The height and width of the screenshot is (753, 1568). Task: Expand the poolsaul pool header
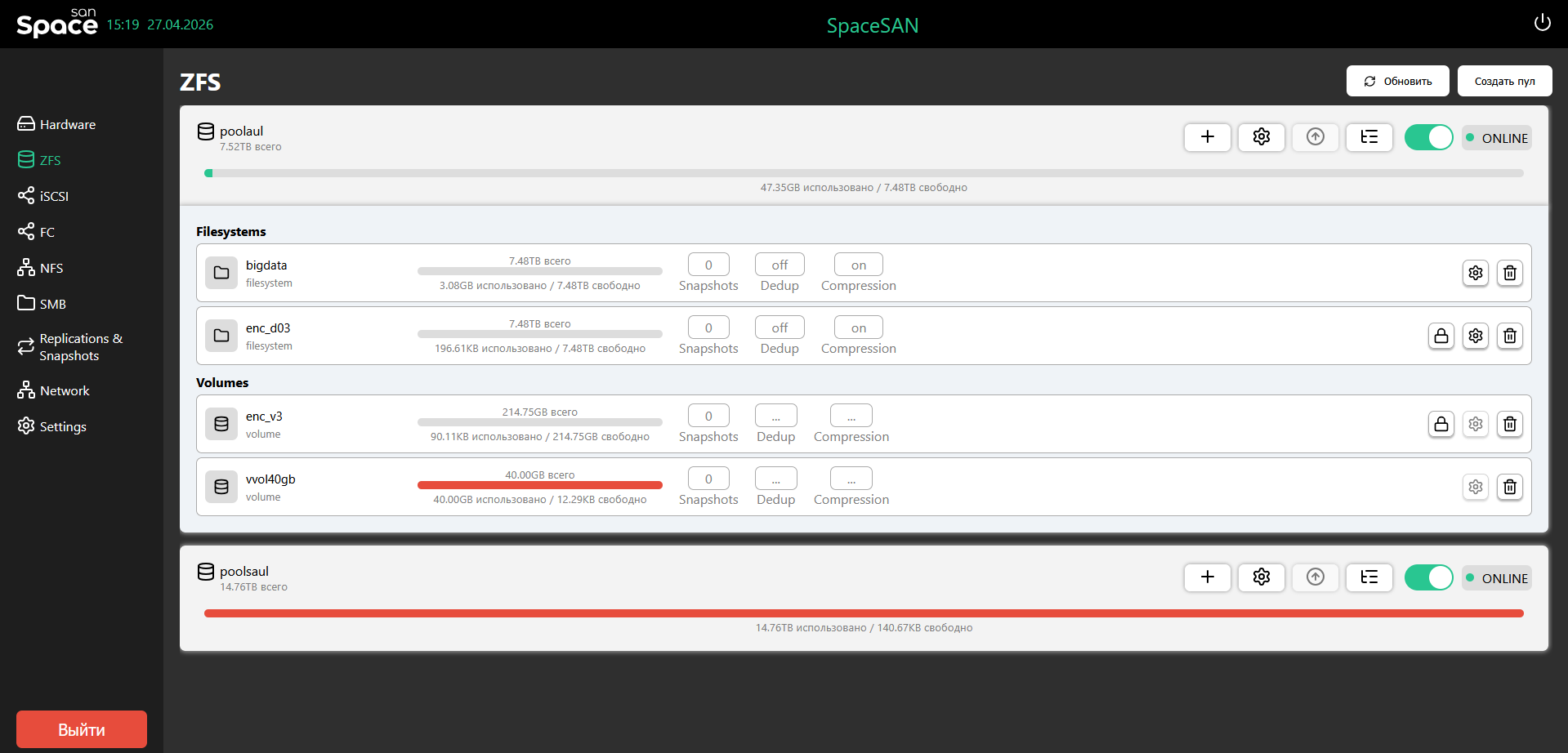[243, 572]
